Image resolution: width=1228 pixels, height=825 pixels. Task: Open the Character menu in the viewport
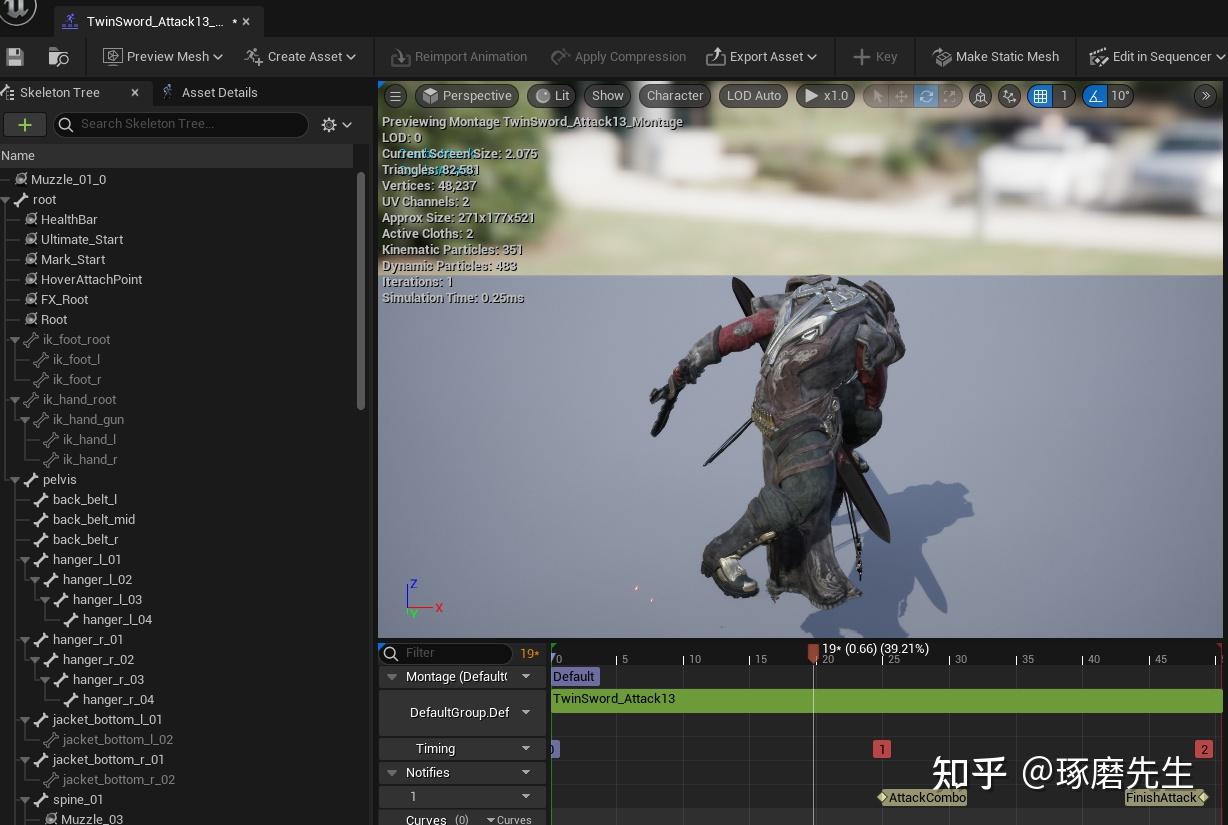(674, 95)
